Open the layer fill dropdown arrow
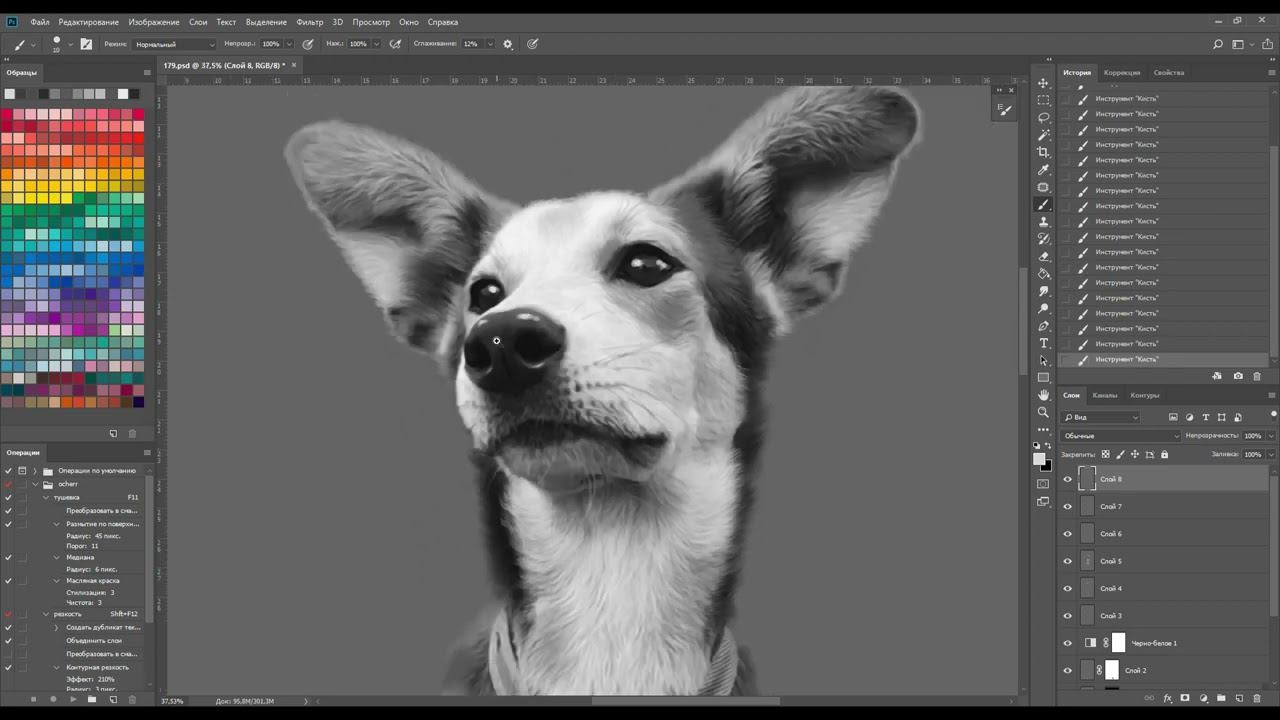 tap(1271, 454)
